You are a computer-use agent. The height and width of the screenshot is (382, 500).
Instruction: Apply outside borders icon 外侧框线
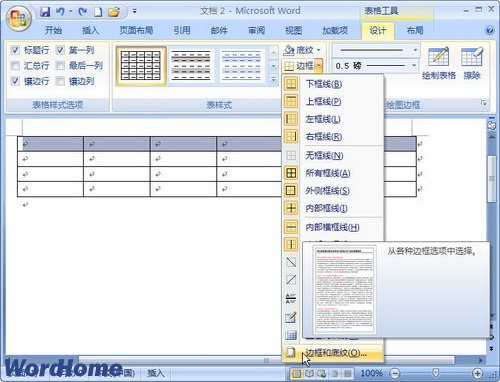point(291,190)
